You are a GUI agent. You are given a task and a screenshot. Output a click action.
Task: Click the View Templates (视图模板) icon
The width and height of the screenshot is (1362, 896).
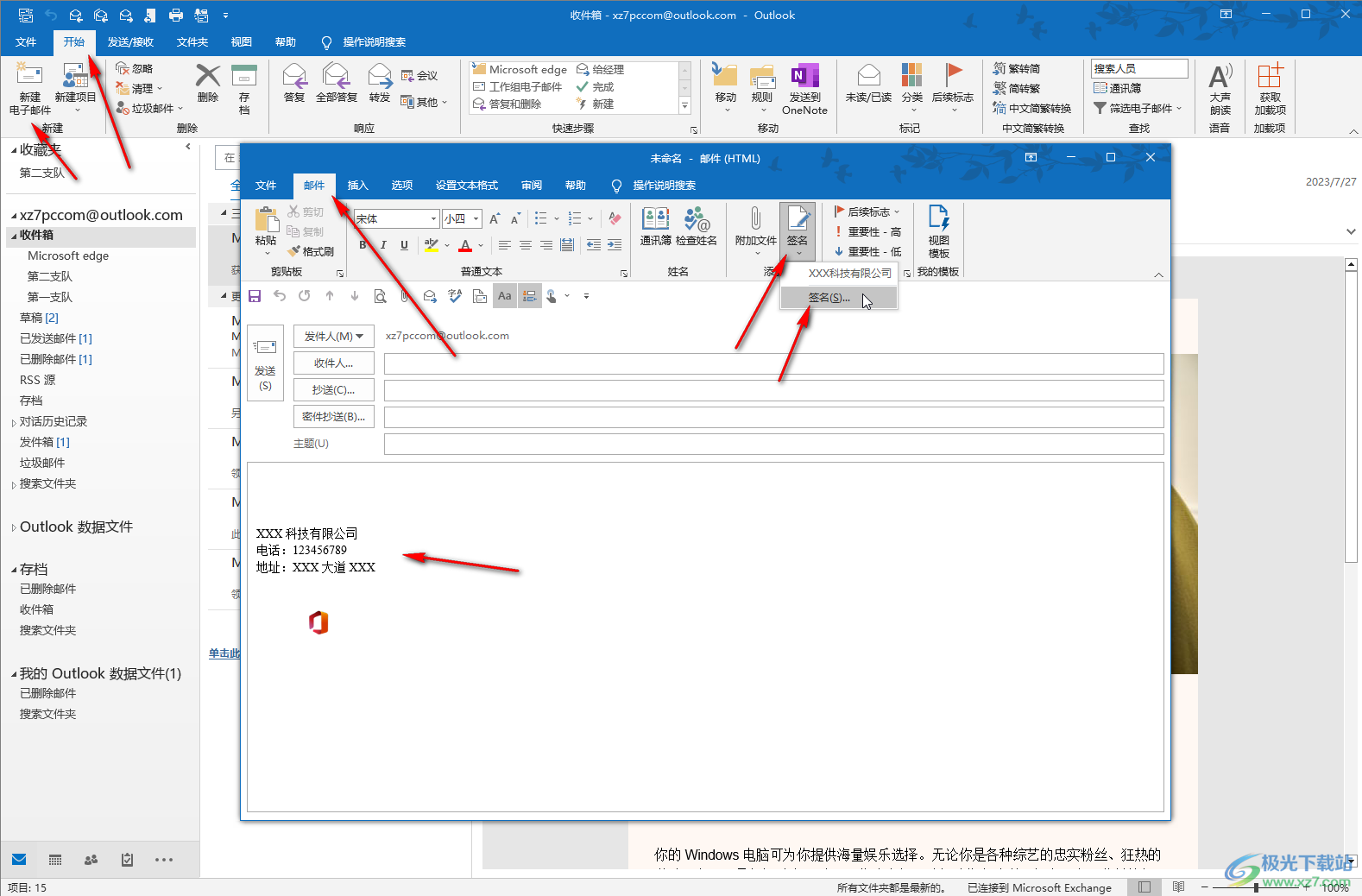coord(938,218)
